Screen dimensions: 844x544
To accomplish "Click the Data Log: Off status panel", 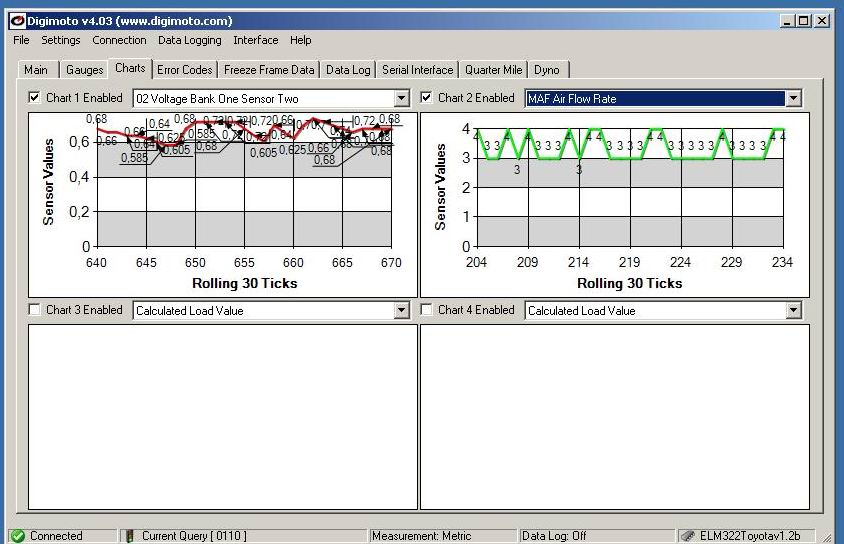I will pos(553,536).
